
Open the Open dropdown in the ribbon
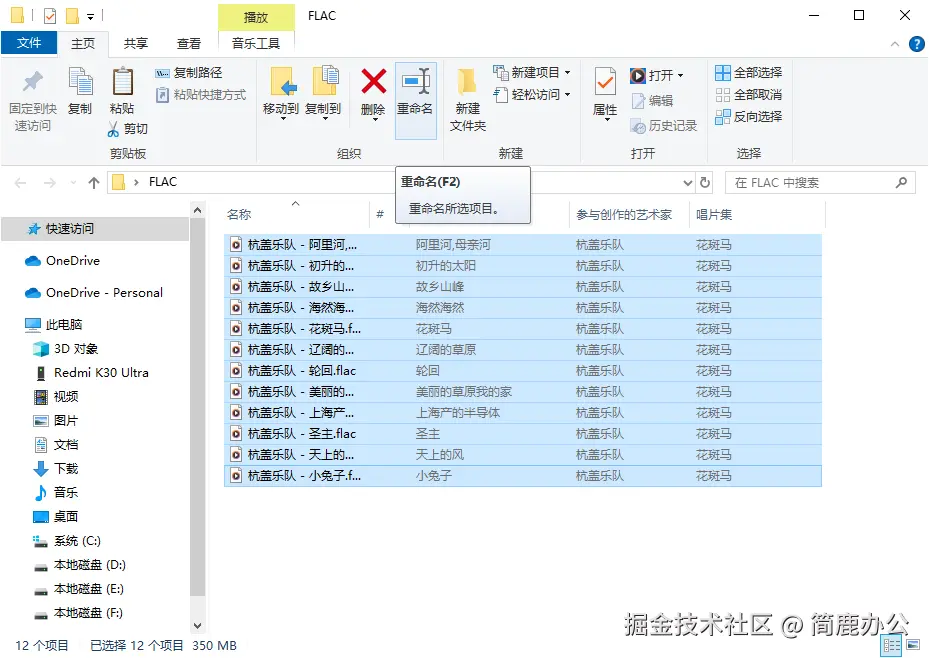656,75
